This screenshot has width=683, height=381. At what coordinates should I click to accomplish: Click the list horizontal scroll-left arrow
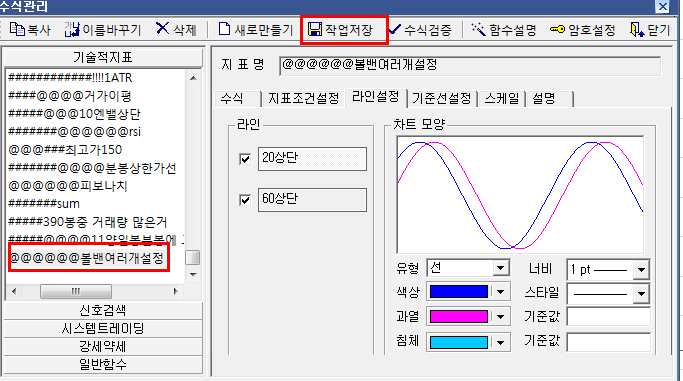(14, 291)
